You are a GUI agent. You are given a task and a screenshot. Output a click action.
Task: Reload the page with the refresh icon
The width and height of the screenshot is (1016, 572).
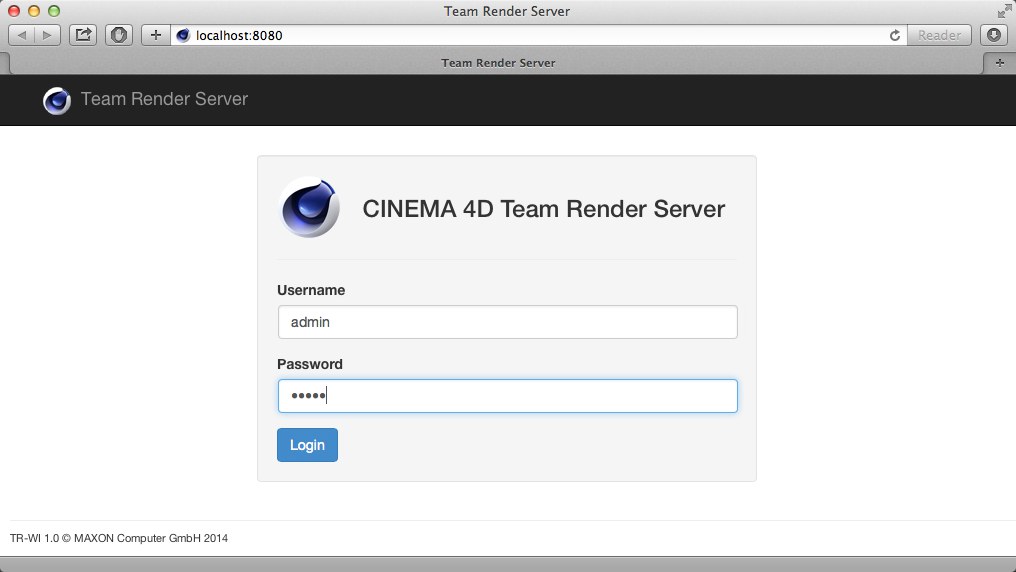click(x=895, y=35)
